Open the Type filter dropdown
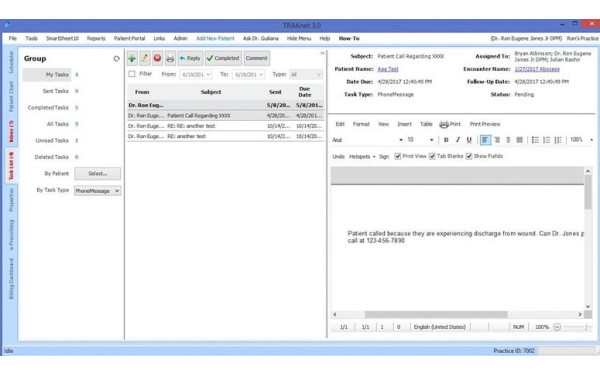The width and height of the screenshot is (600, 375). pos(306,75)
